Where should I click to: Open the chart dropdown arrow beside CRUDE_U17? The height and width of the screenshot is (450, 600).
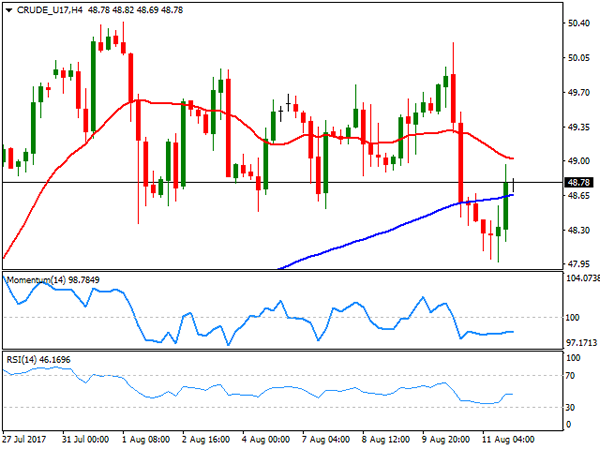point(9,10)
